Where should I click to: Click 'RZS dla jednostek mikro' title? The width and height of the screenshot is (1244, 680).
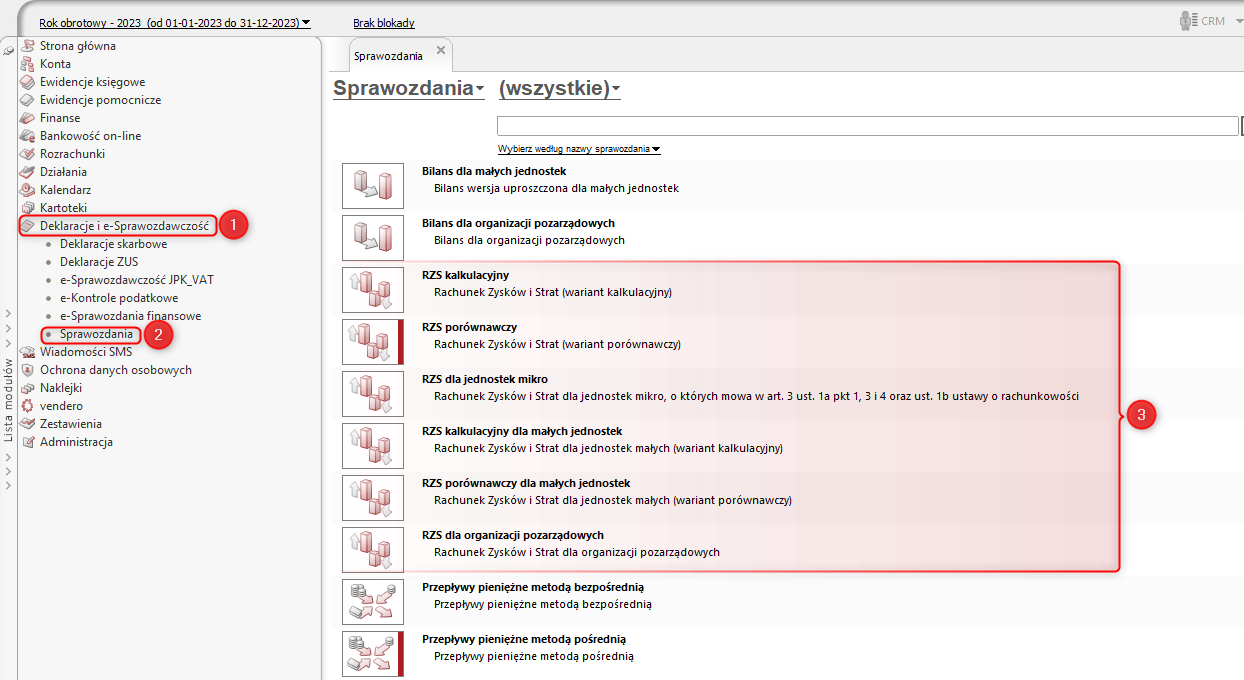485,379
